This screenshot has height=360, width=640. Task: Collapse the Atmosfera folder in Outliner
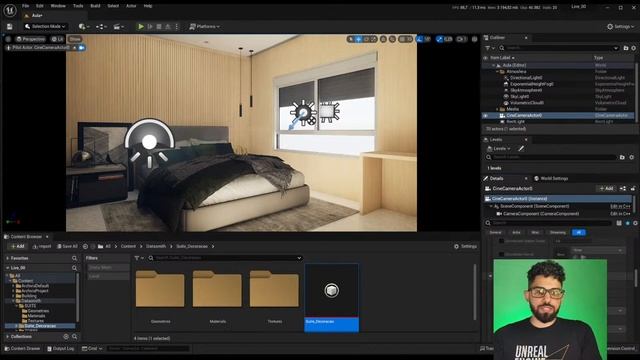498,71
